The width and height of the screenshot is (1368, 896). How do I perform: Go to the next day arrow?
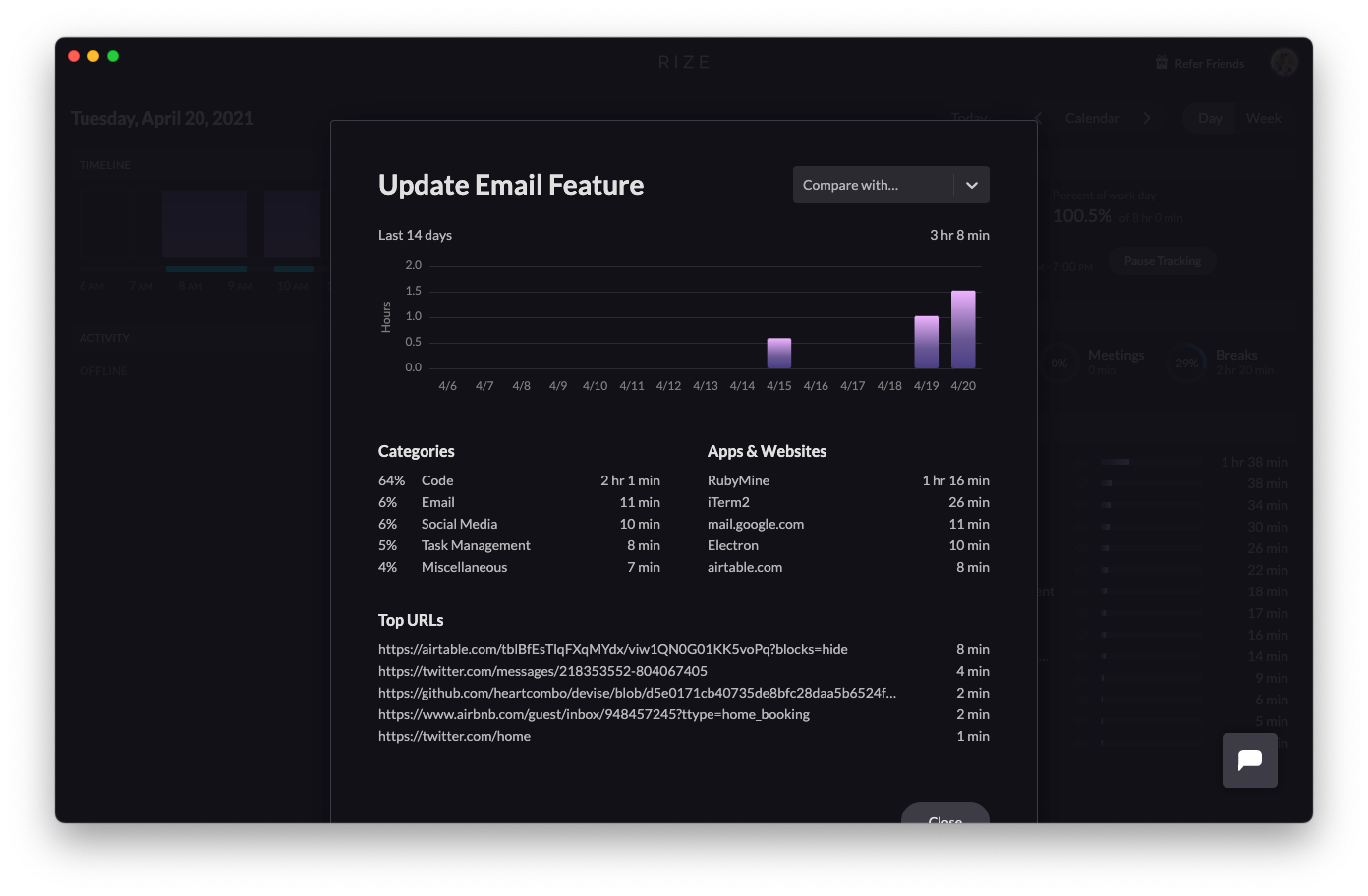click(1147, 118)
